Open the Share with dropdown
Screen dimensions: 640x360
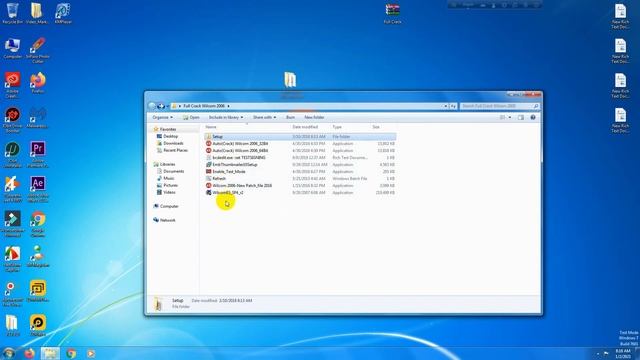264,118
